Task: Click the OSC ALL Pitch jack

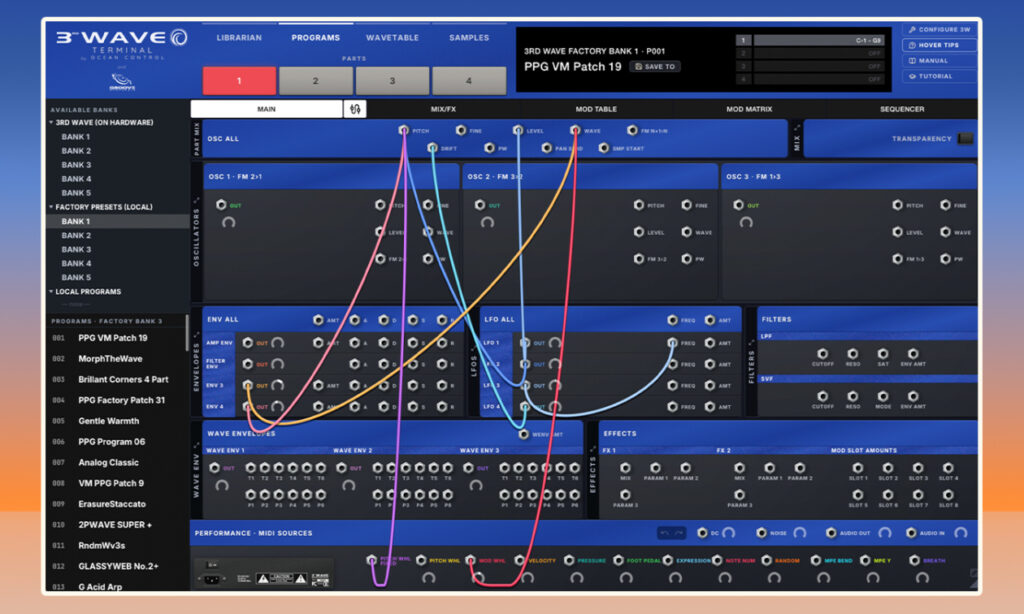Action: 404,130
